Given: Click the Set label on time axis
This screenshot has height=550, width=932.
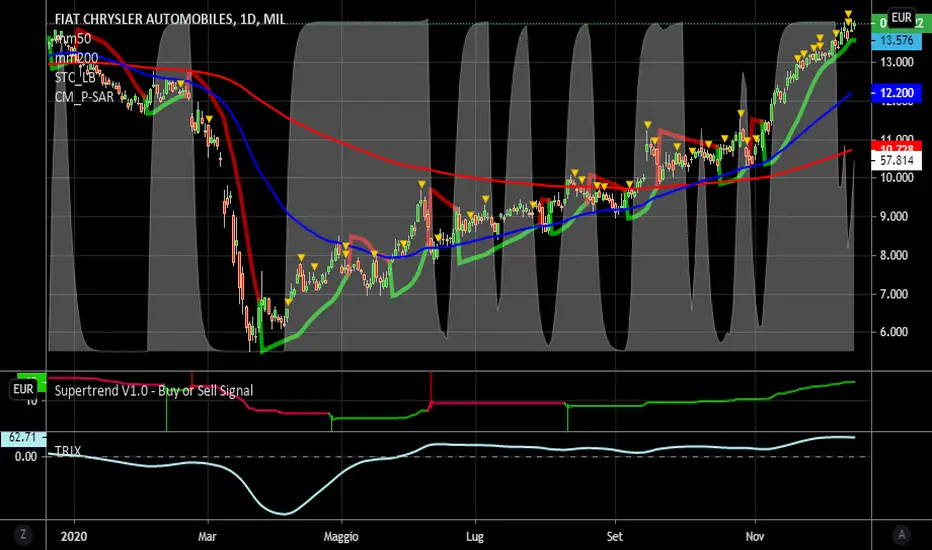Looking at the screenshot, I should click(x=615, y=536).
